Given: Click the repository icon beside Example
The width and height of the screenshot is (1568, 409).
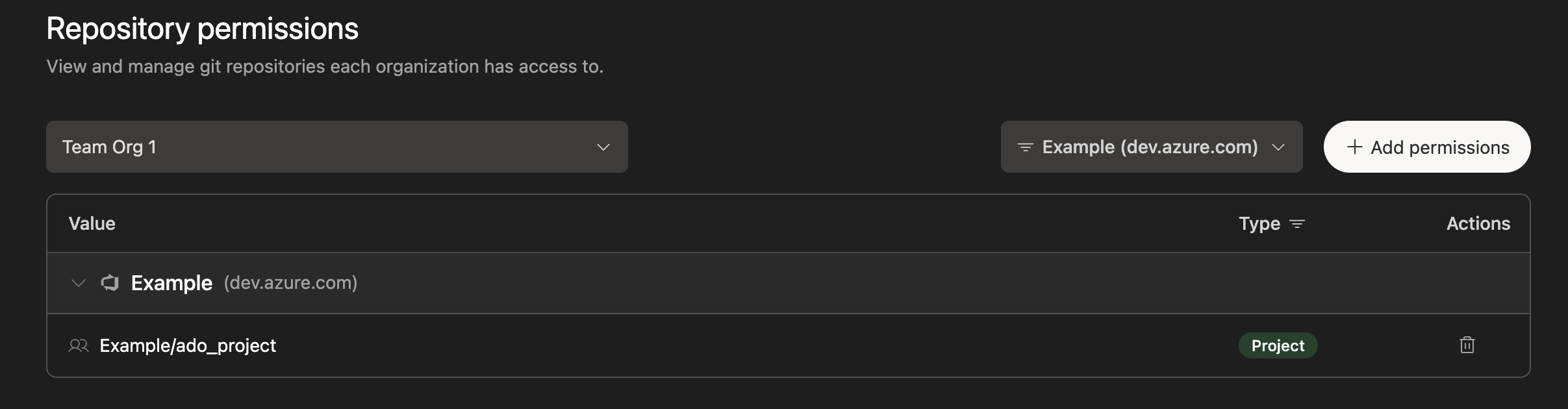Looking at the screenshot, I should pos(110,282).
